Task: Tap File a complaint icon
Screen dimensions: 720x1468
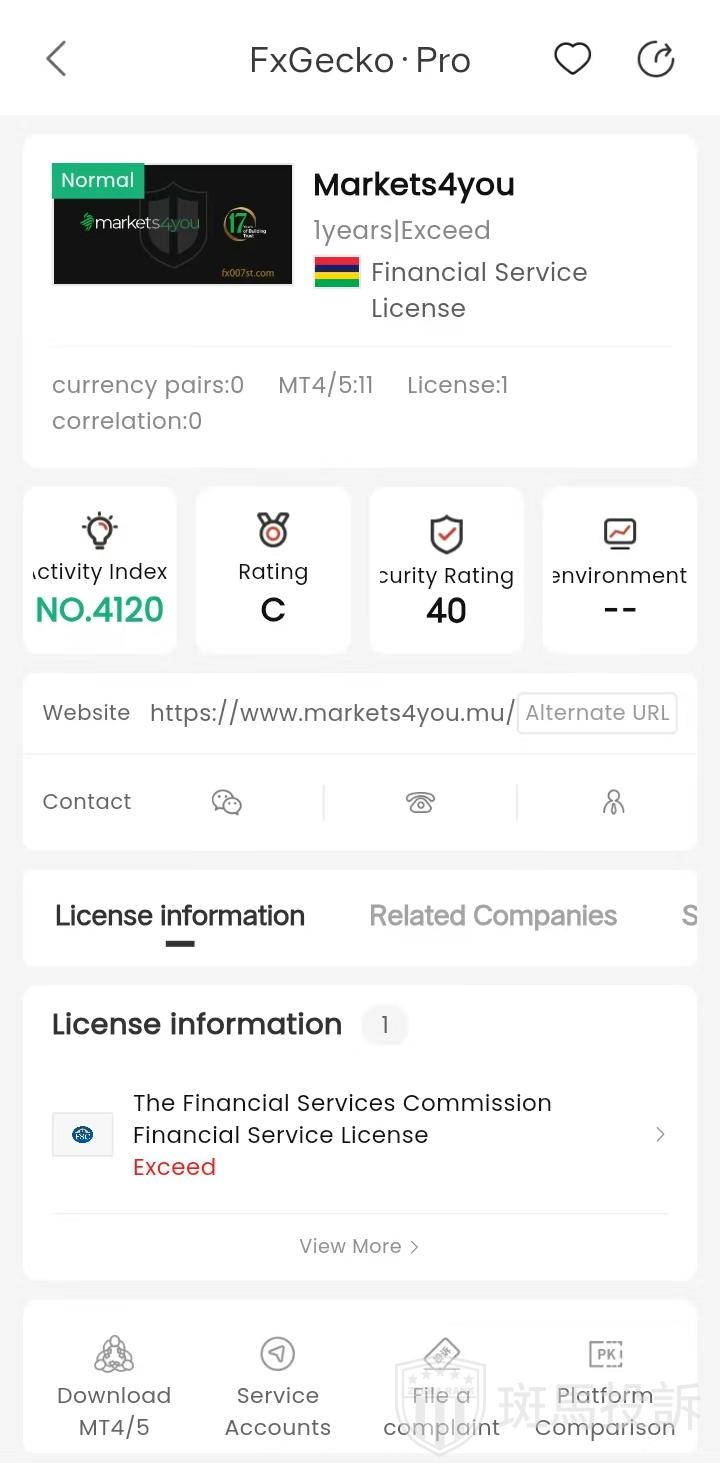Action: coord(441,1355)
